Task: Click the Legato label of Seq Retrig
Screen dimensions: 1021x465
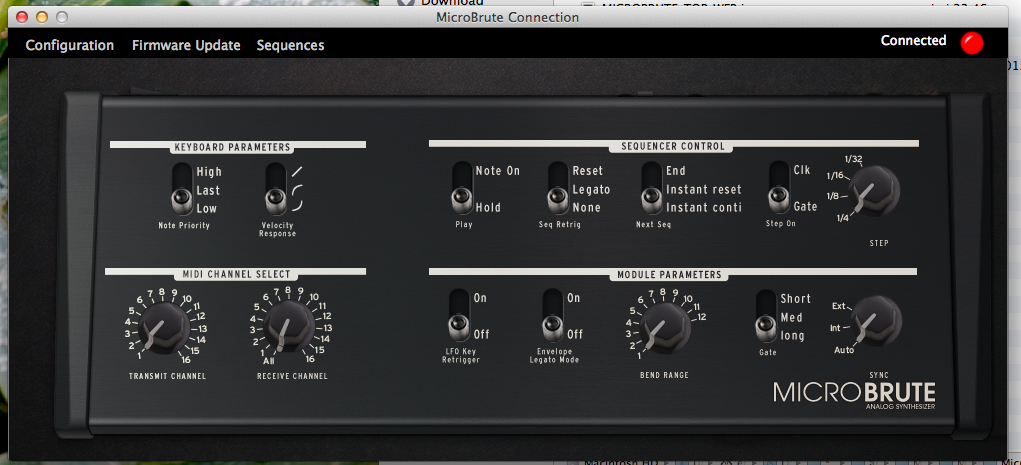Action: coord(591,190)
